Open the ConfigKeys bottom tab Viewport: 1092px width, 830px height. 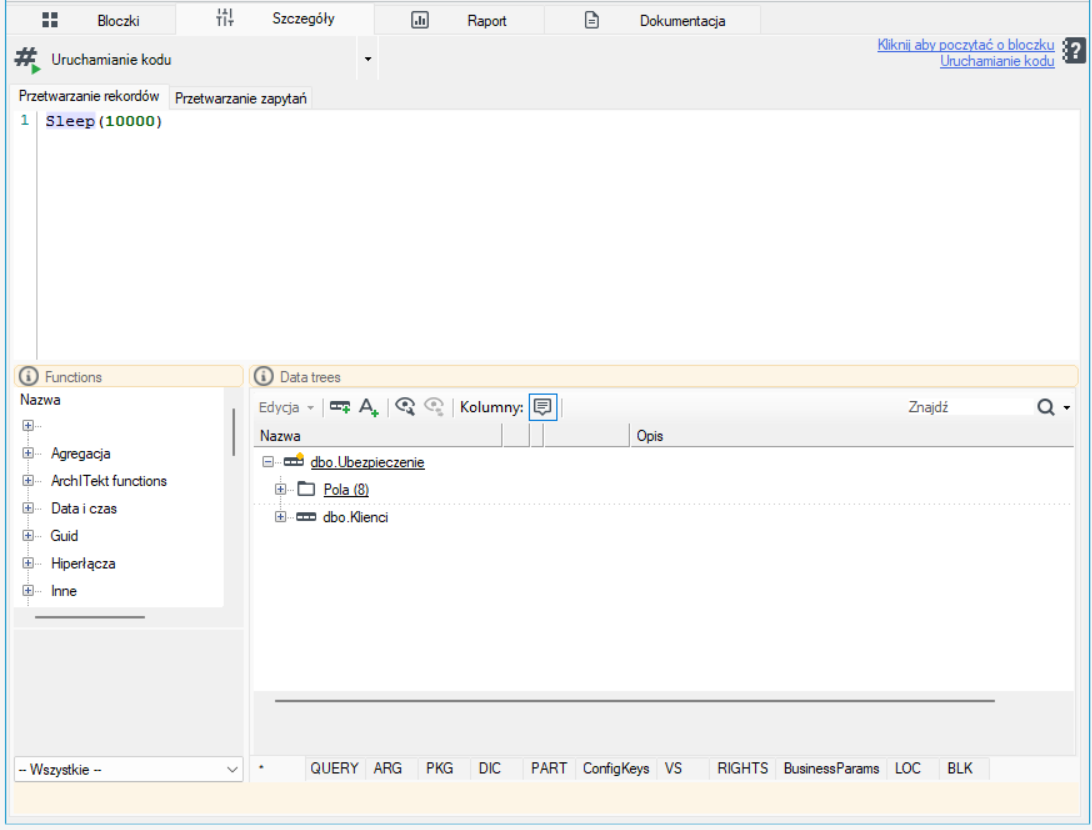pos(616,768)
